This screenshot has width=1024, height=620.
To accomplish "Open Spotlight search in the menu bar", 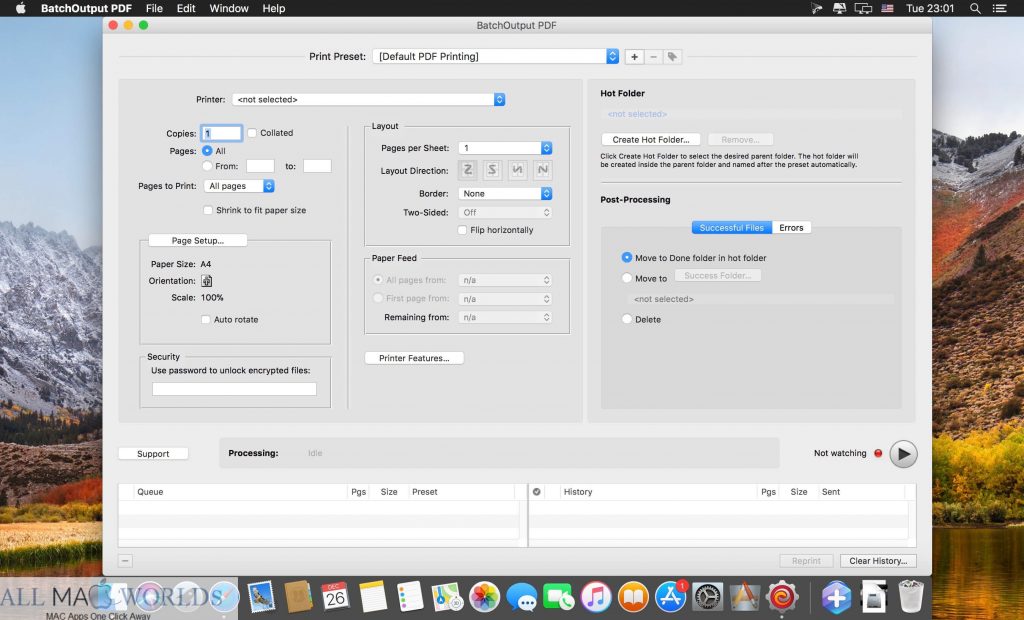I will 975,8.
